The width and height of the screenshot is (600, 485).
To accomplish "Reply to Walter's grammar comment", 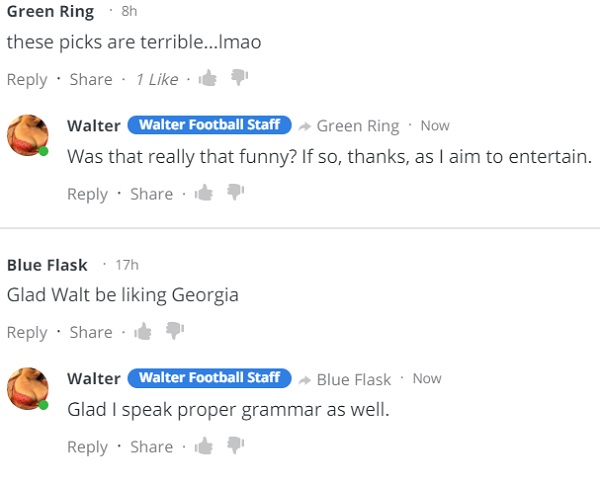I will coord(88,447).
